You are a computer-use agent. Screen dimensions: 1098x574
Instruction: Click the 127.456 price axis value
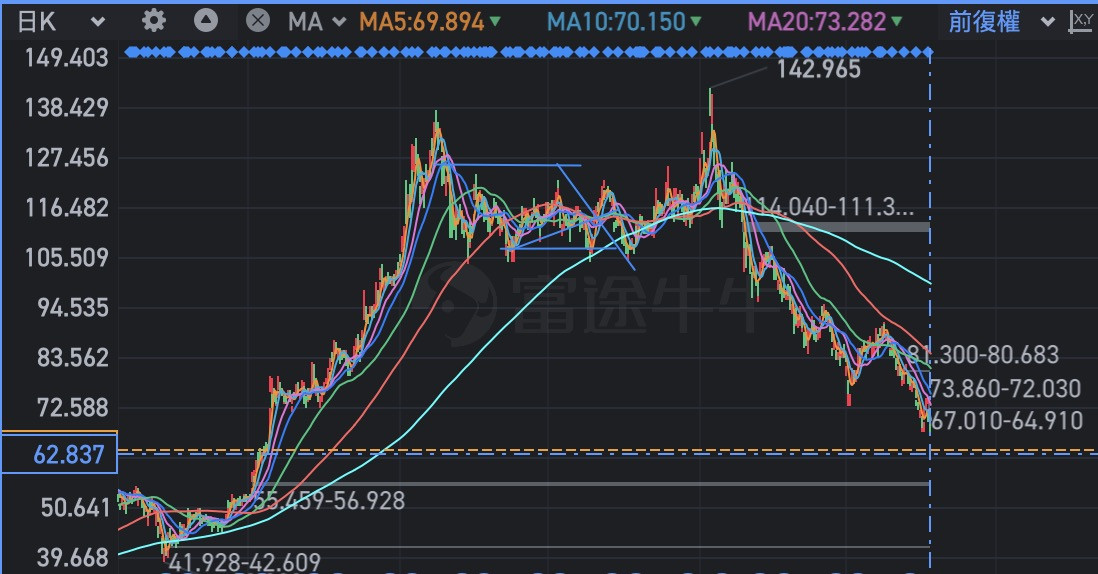coord(67,158)
